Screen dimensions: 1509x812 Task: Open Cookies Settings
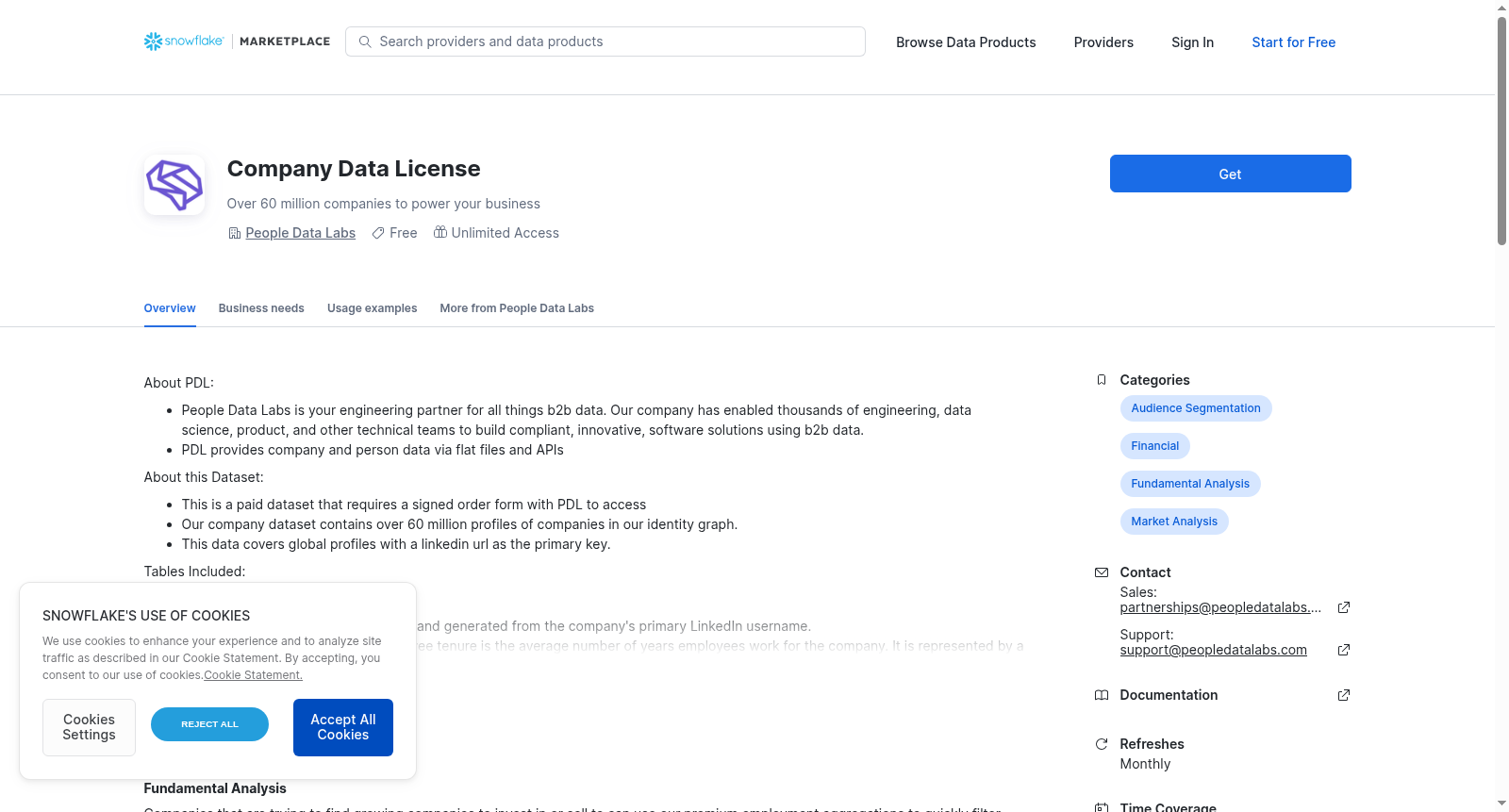pyautogui.click(x=89, y=727)
